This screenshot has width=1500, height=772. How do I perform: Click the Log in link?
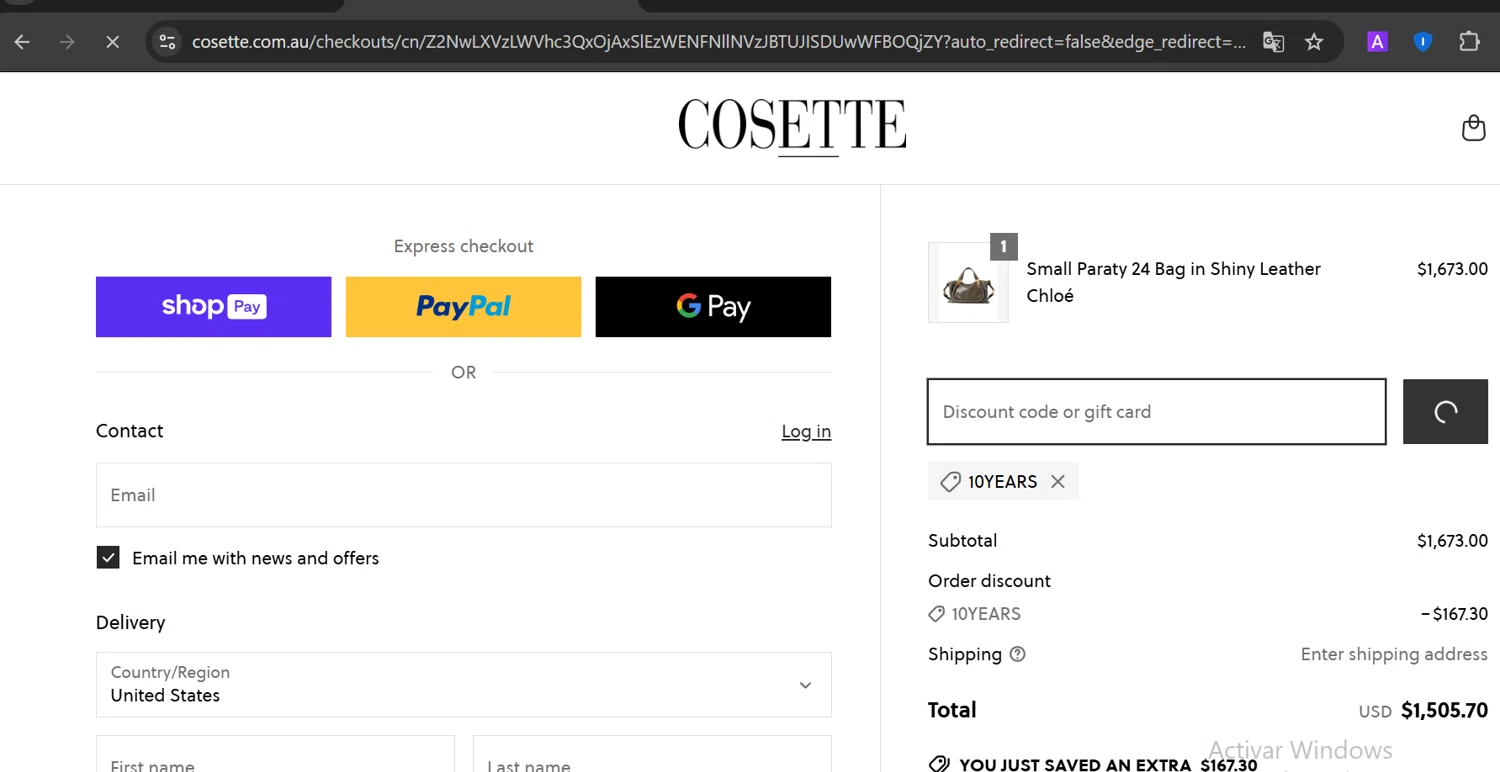tap(806, 431)
